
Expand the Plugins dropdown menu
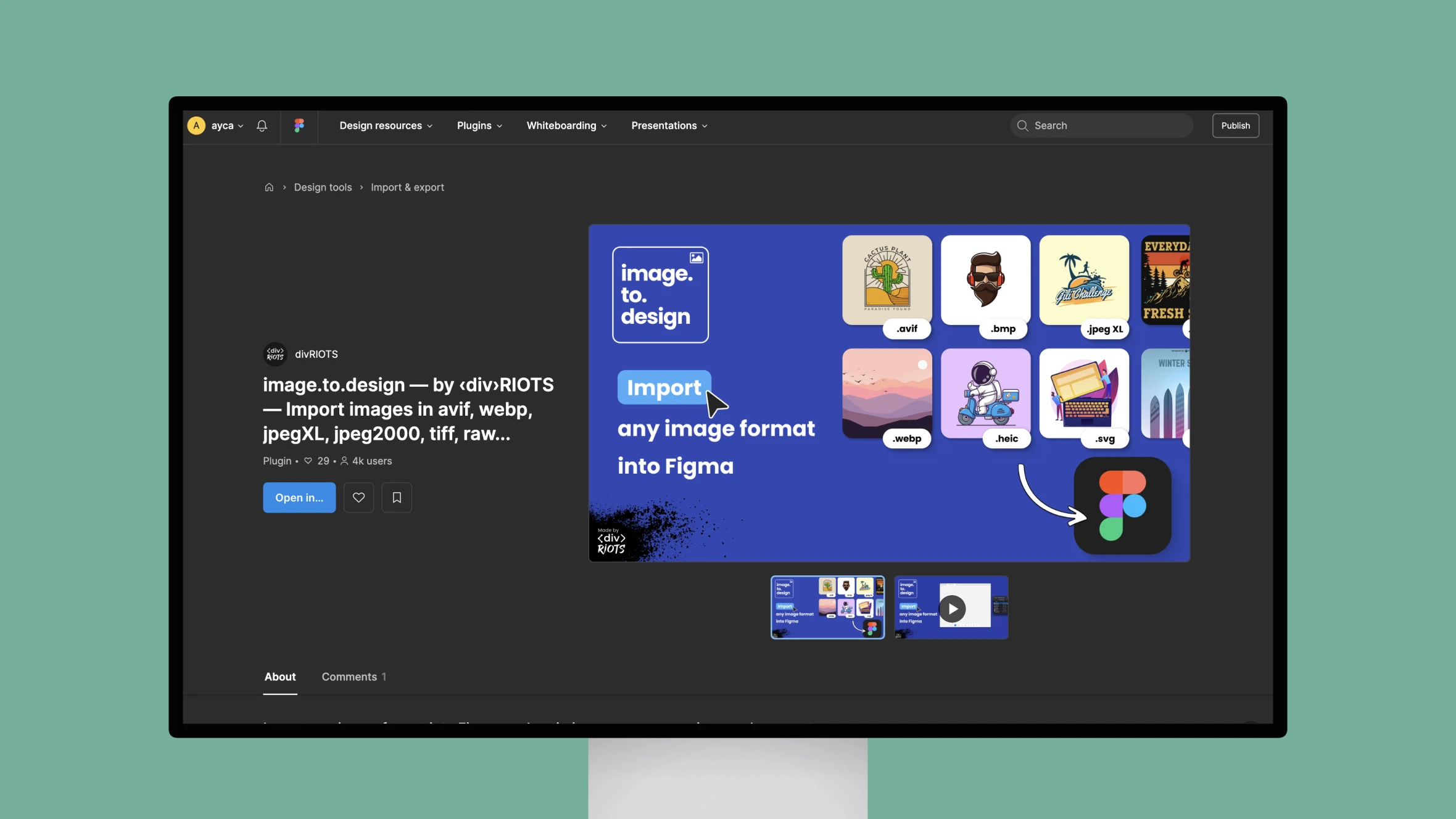pyautogui.click(x=479, y=125)
